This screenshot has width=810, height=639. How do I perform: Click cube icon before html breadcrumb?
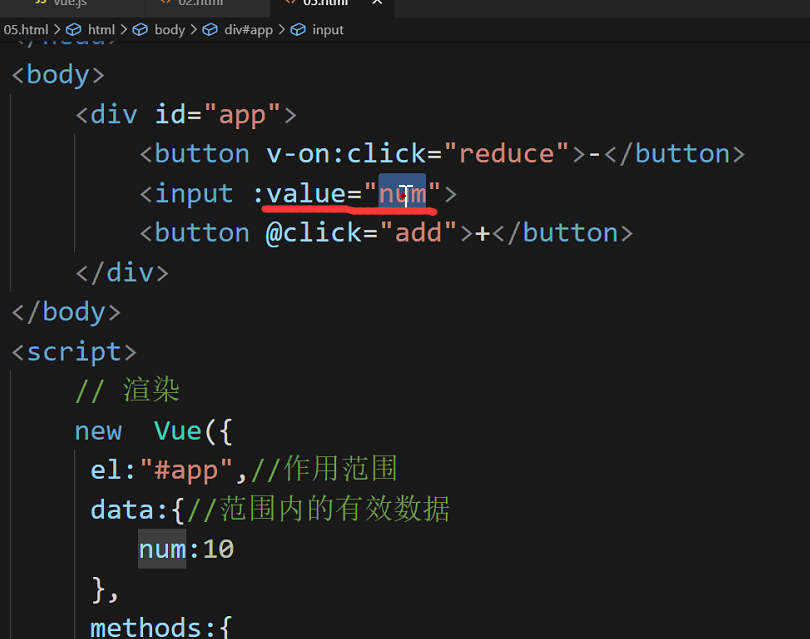point(73,29)
